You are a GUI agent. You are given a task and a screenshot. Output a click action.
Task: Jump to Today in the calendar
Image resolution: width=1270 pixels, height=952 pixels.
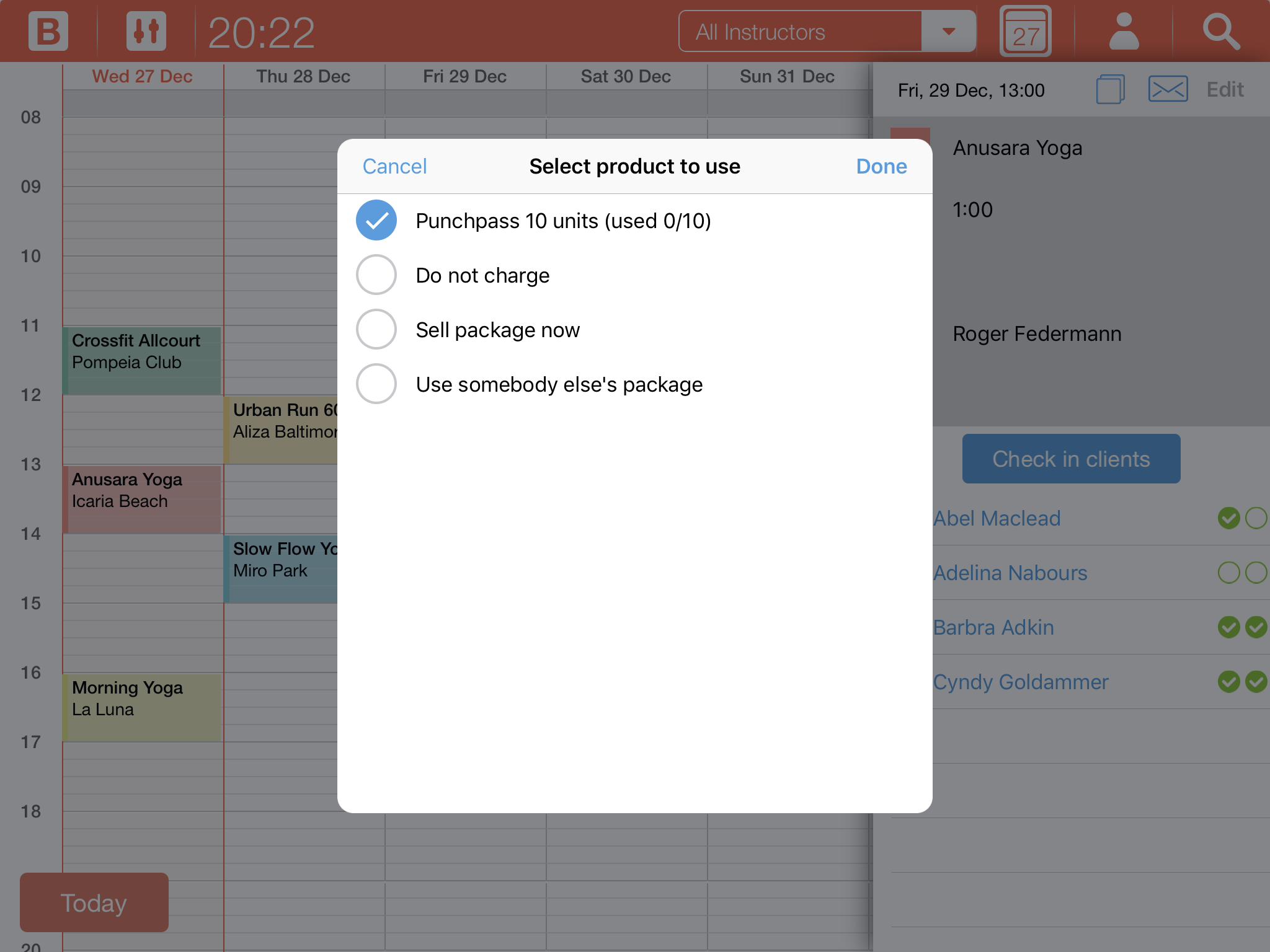click(x=94, y=902)
